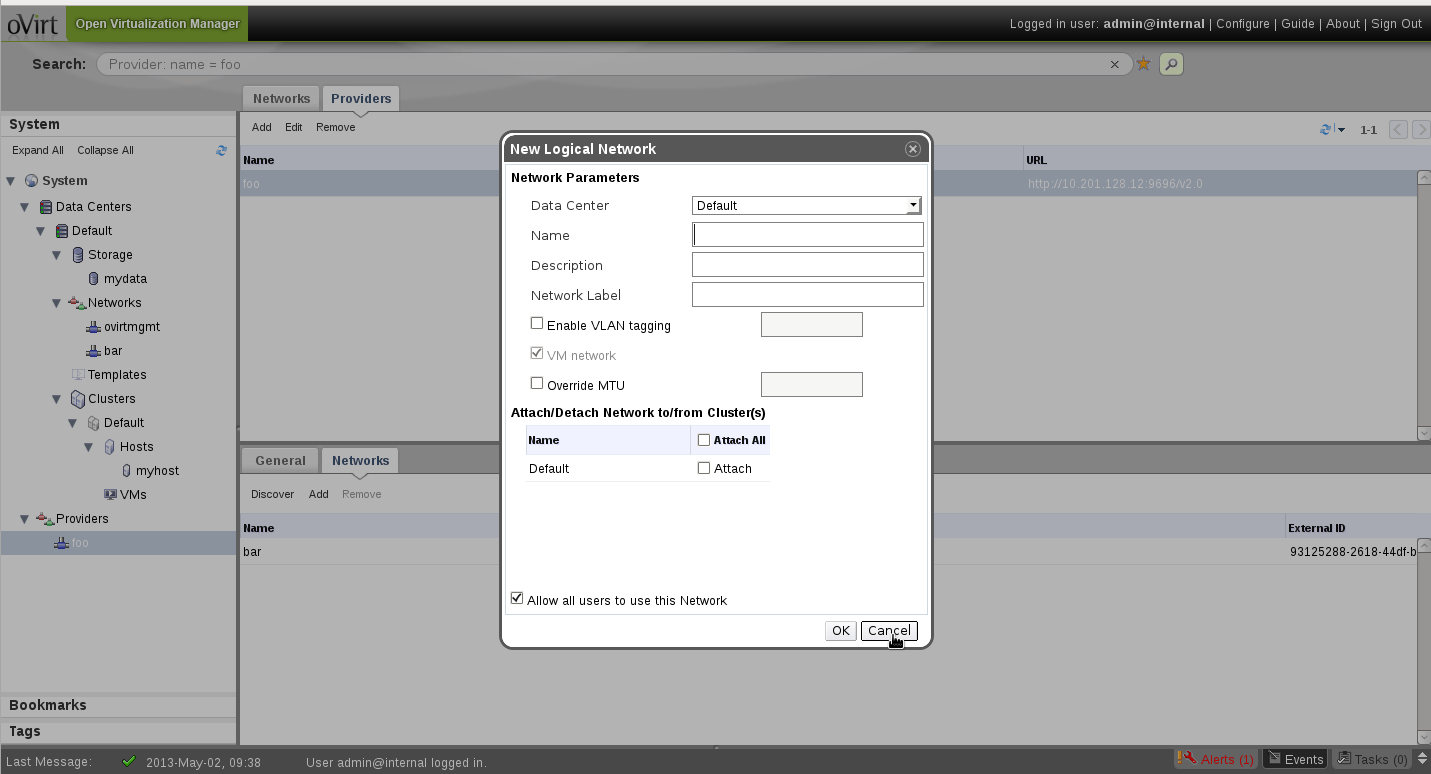1431x774 pixels.
Task: Open the General sub-tab
Action: click(280, 461)
